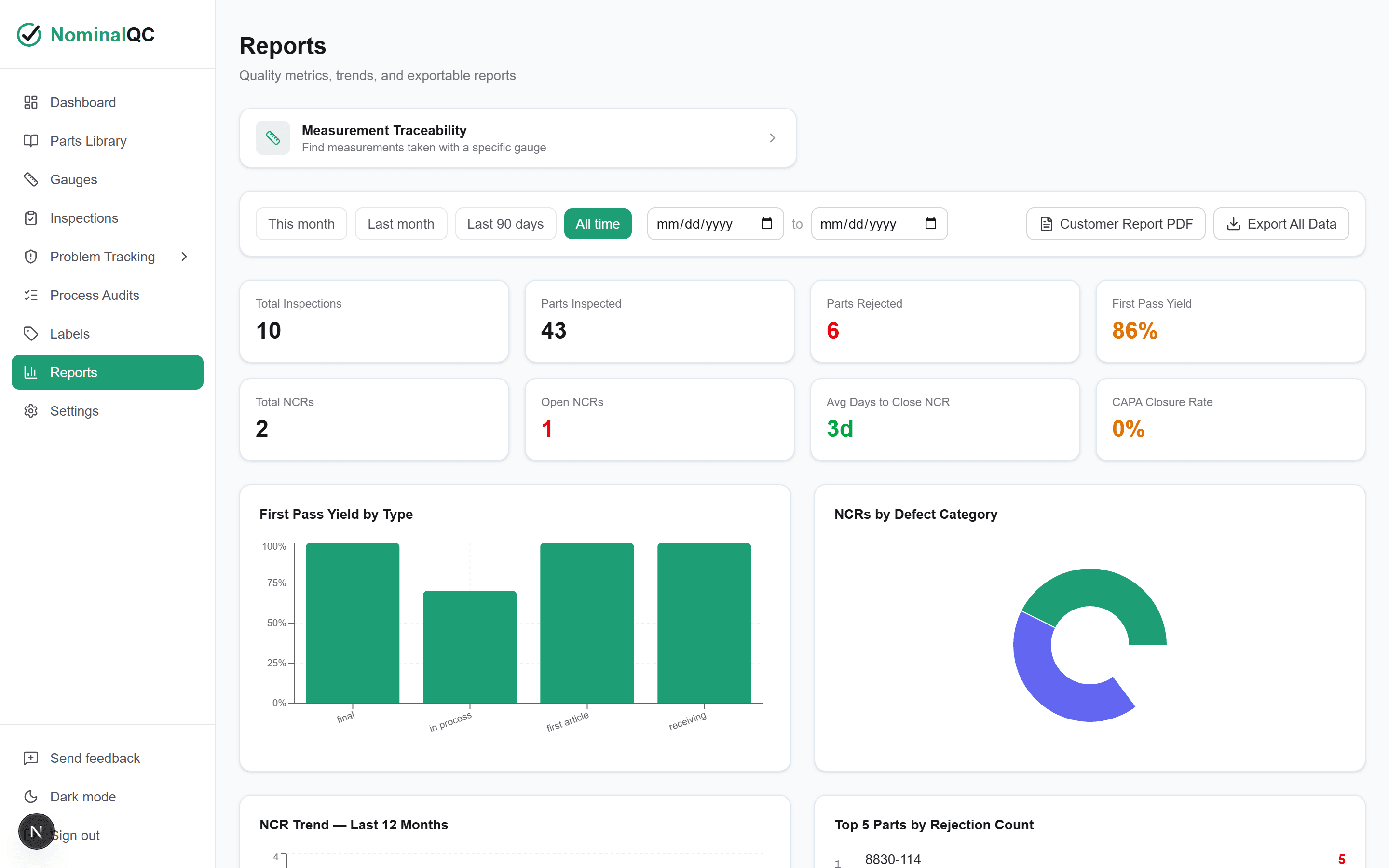Click the Settings gear icon
Image resolution: width=1389 pixels, height=868 pixels.
pyautogui.click(x=30, y=411)
